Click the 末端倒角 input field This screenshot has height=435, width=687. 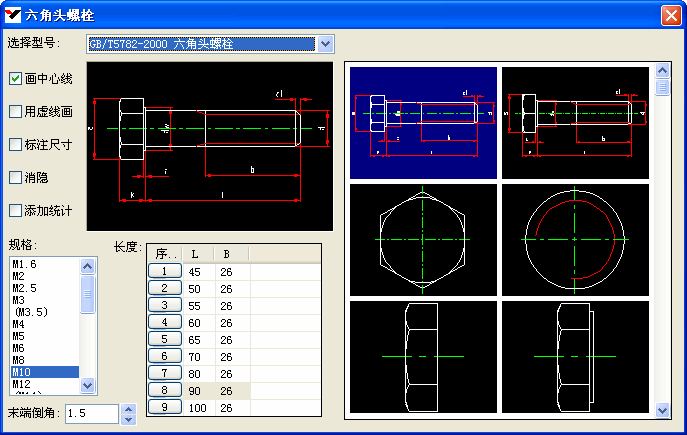(x=91, y=413)
